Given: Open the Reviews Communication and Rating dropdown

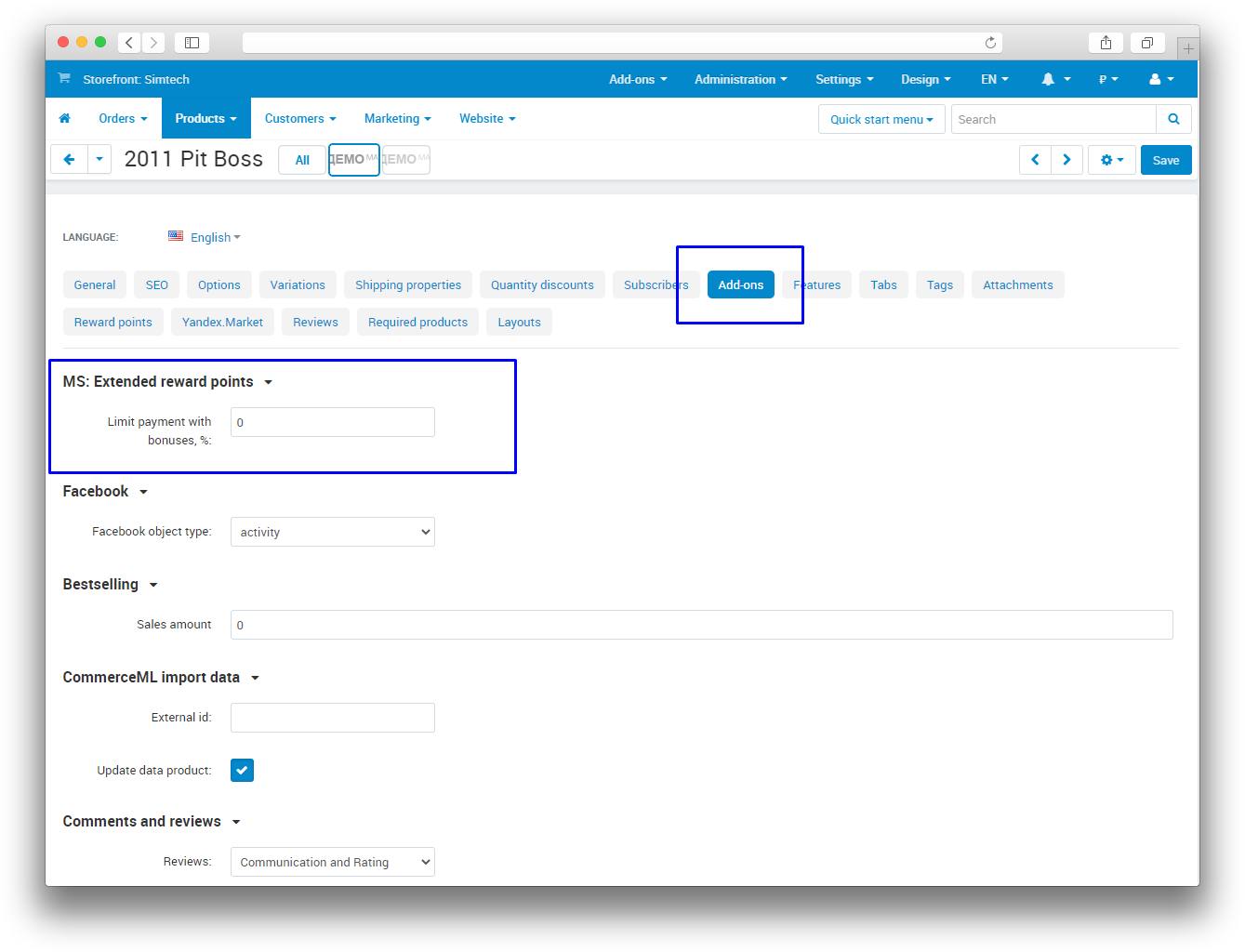Looking at the screenshot, I should tap(332, 862).
